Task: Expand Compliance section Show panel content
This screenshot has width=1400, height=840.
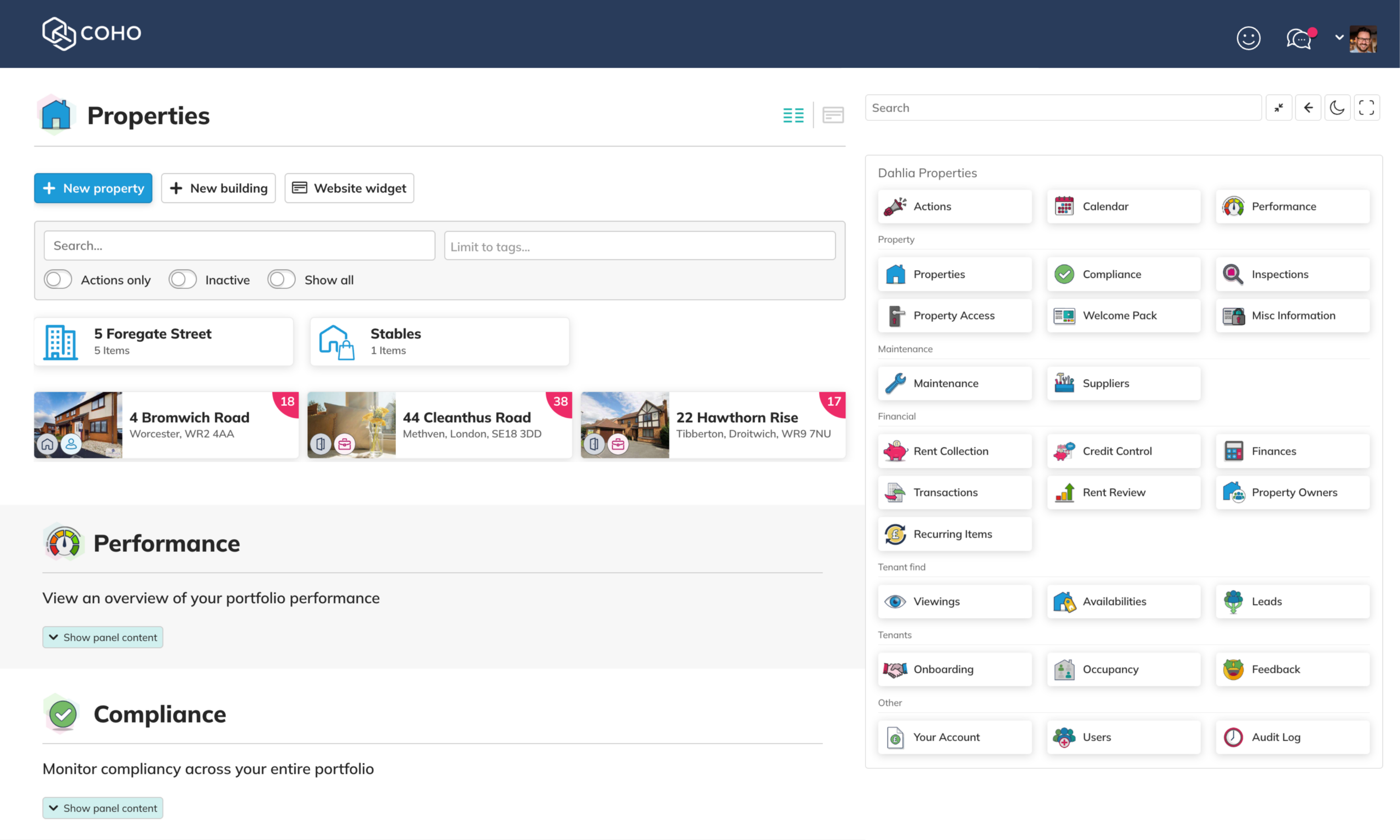Action: tap(102, 808)
